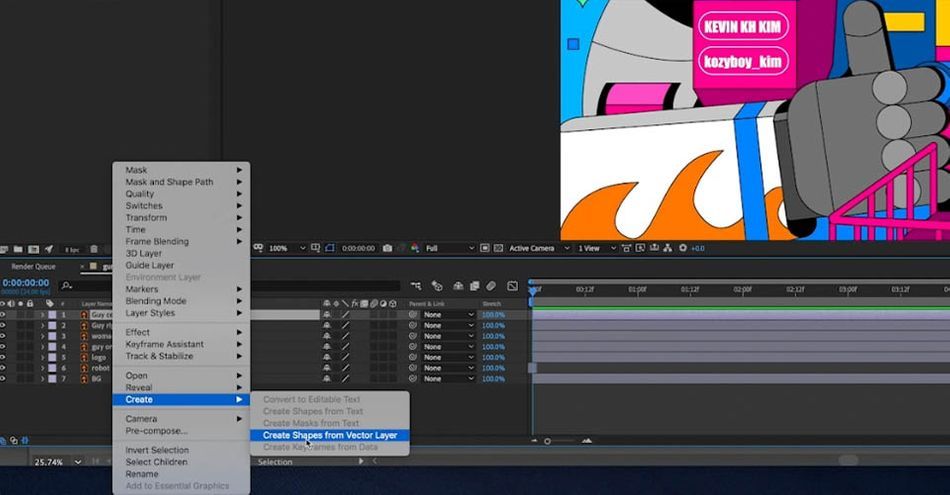950x495 pixels.
Task: Click the draft 3D icon in timeline header
Action: point(437,286)
